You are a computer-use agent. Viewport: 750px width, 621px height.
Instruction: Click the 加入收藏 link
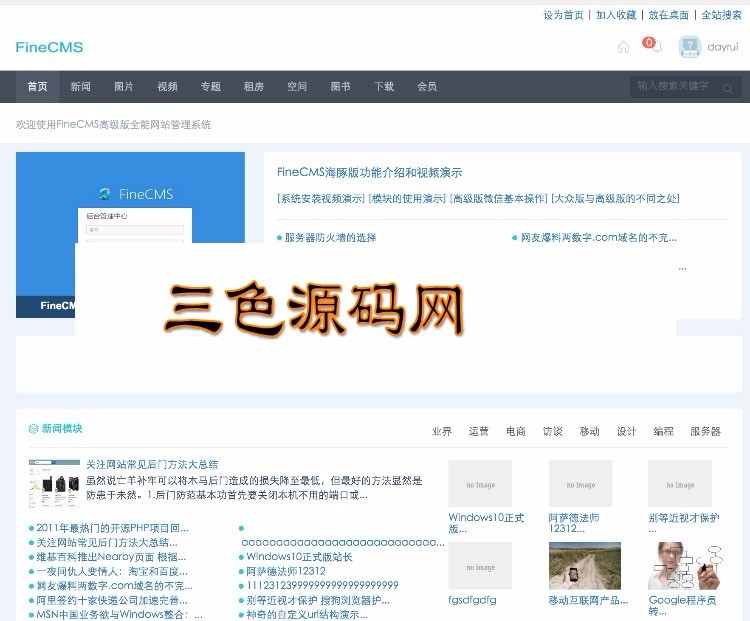tap(616, 15)
